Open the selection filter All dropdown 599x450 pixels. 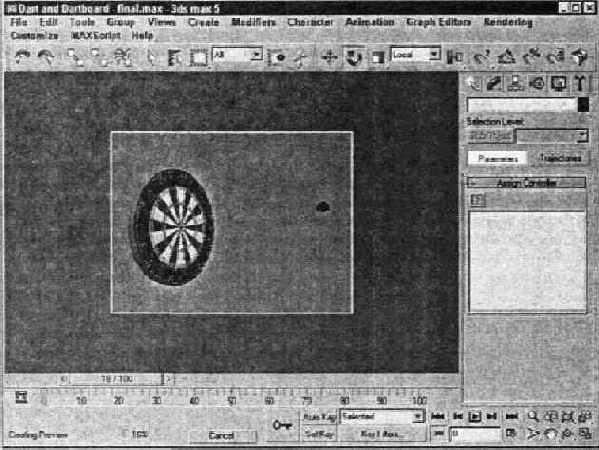tap(237, 55)
